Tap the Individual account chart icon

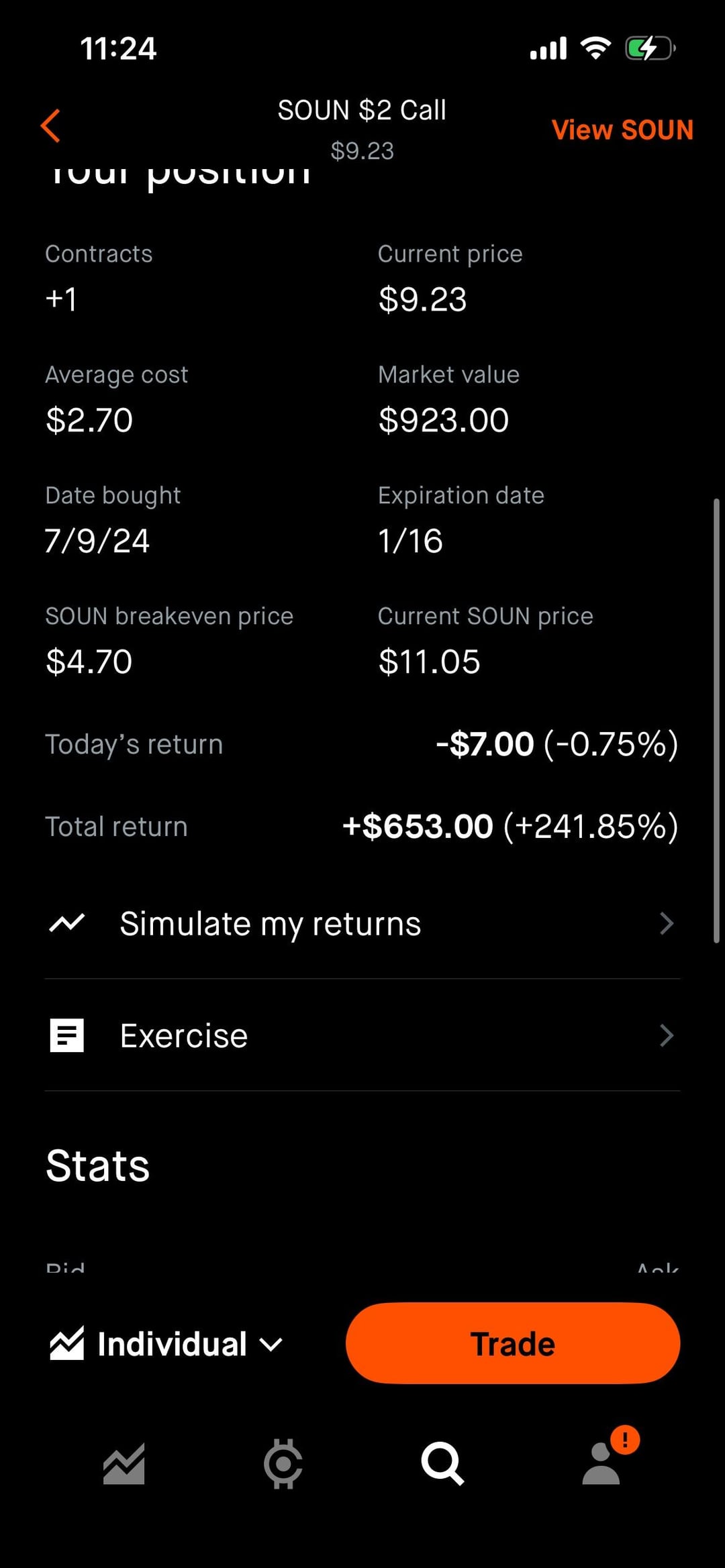click(66, 1344)
